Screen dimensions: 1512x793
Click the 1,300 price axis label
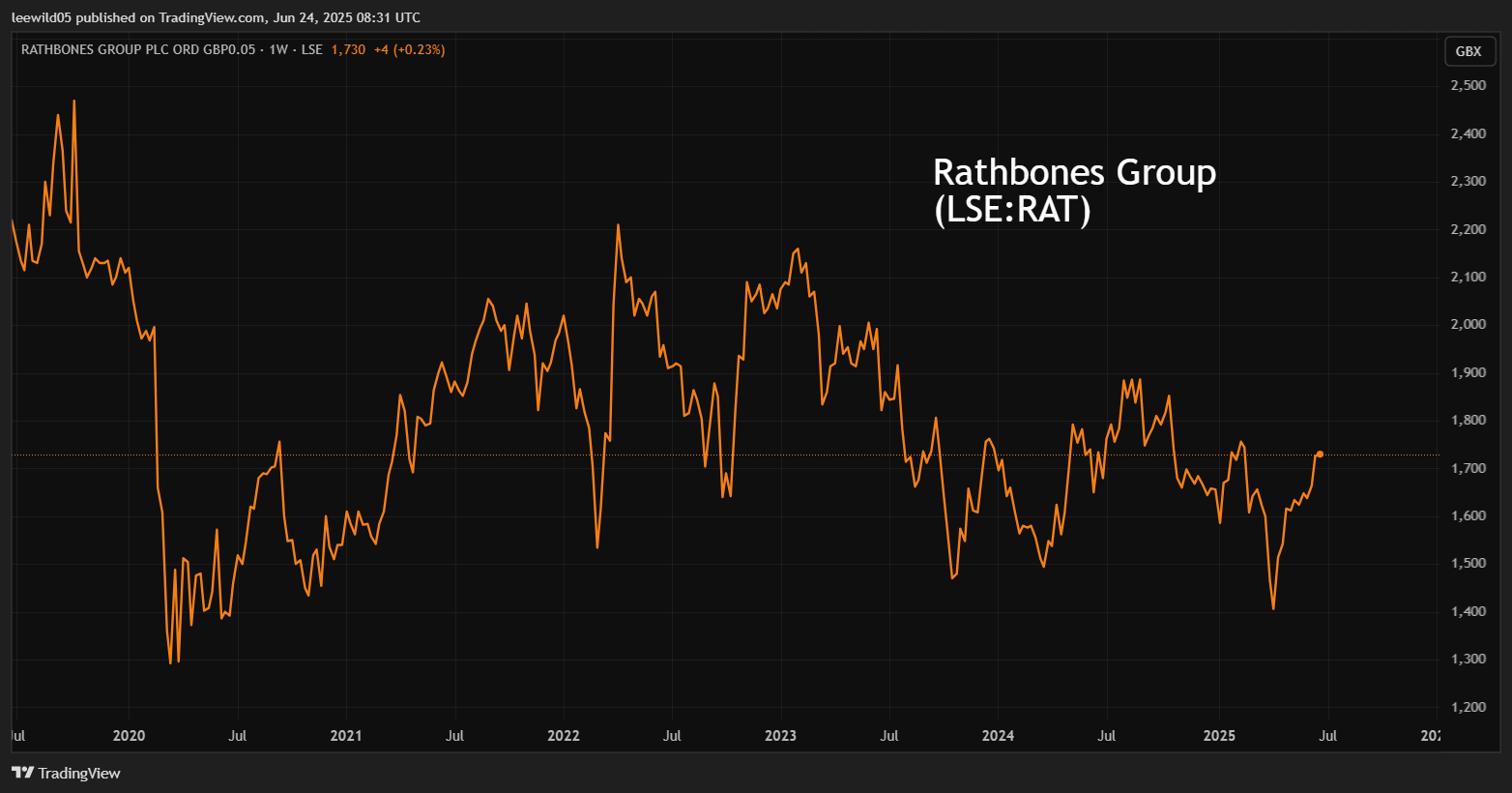click(1468, 659)
